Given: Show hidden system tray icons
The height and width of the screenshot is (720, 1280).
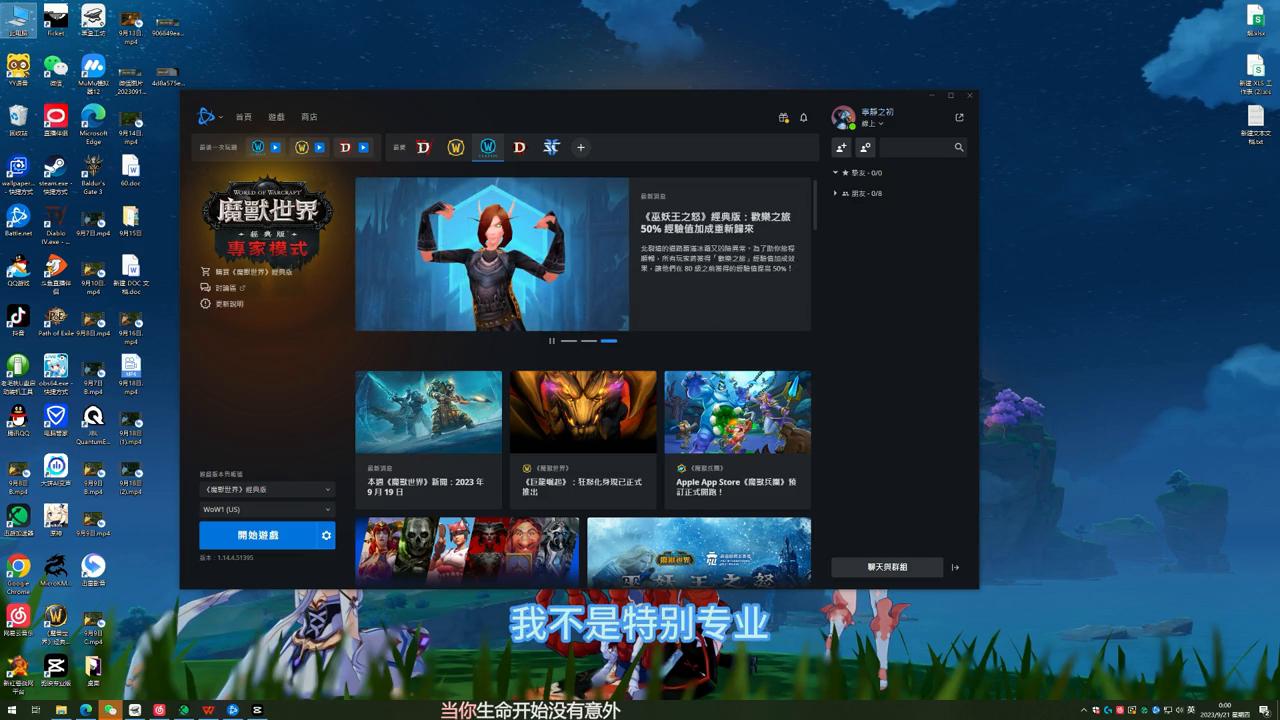Looking at the screenshot, I should (x=1085, y=710).
